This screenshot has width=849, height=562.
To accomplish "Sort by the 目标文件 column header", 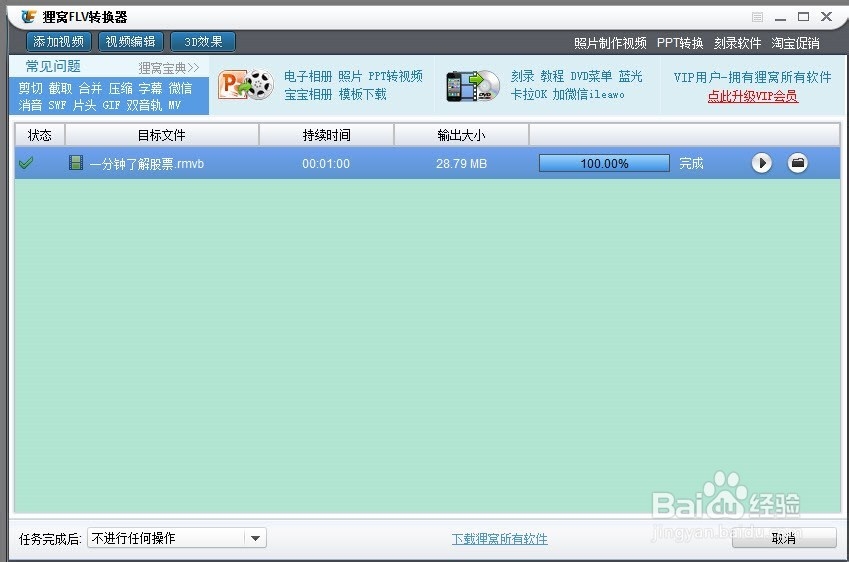I will (161, 135).
